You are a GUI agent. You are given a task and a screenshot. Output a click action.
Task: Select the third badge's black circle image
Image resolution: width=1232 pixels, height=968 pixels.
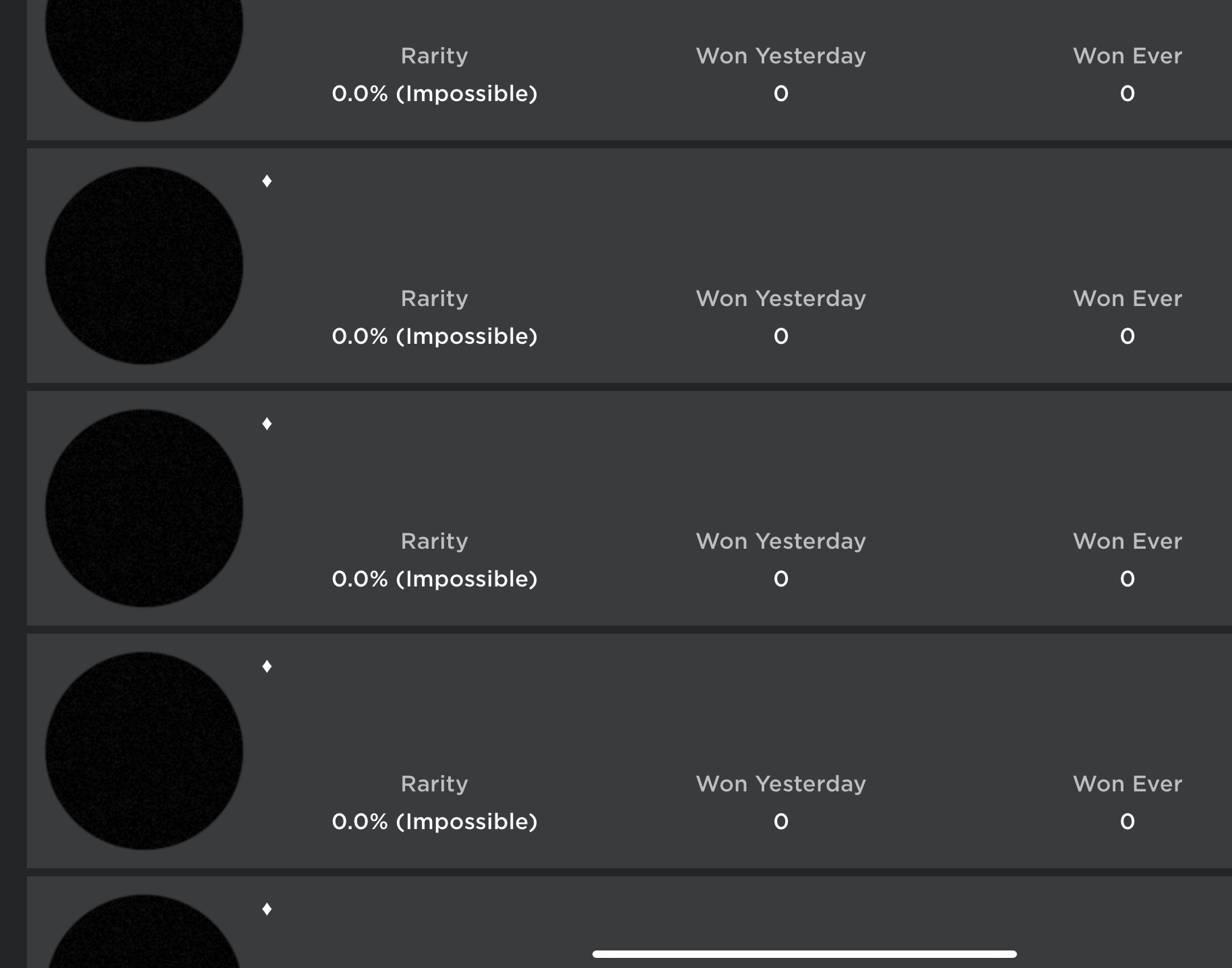[x=144, y=508]
